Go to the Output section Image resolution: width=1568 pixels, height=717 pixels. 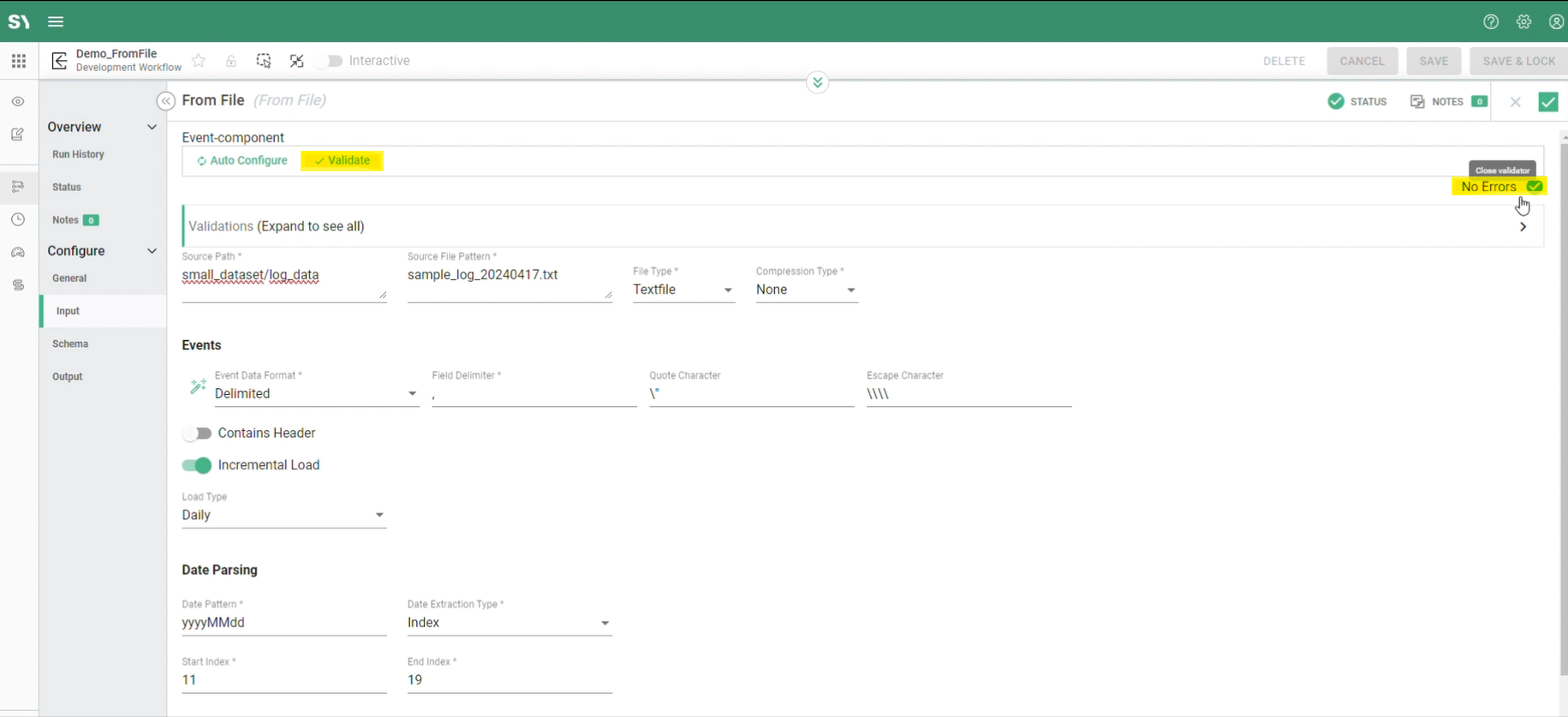click(68, 377)
